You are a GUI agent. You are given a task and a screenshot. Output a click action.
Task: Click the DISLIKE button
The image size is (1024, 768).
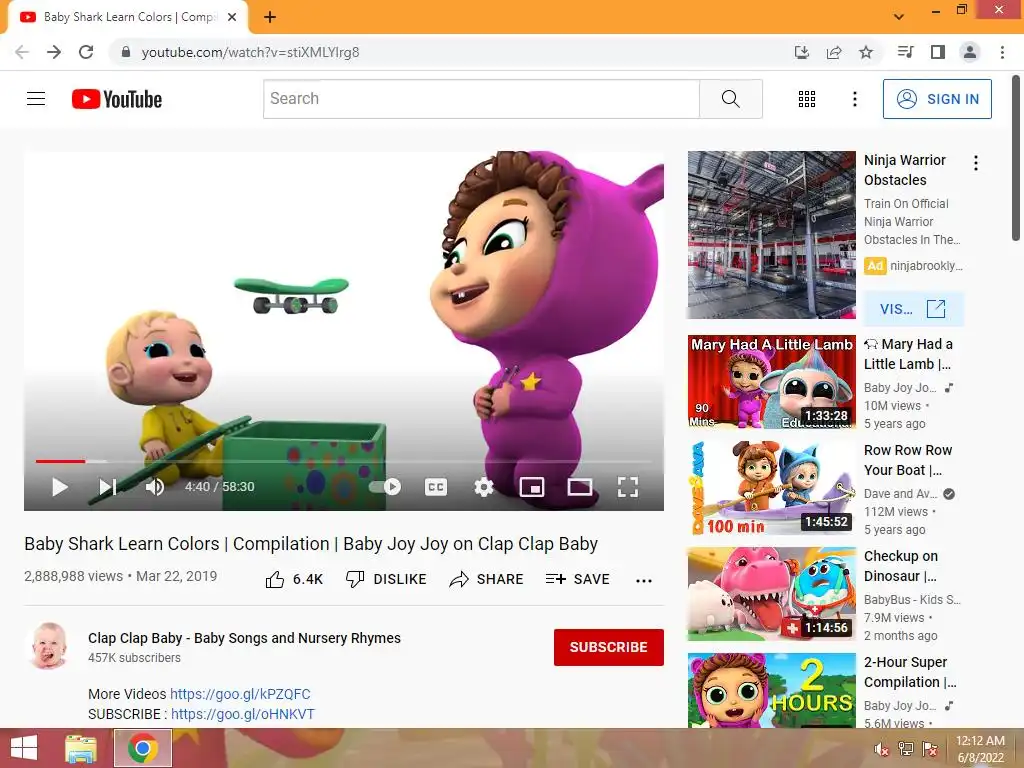[386, 579]
